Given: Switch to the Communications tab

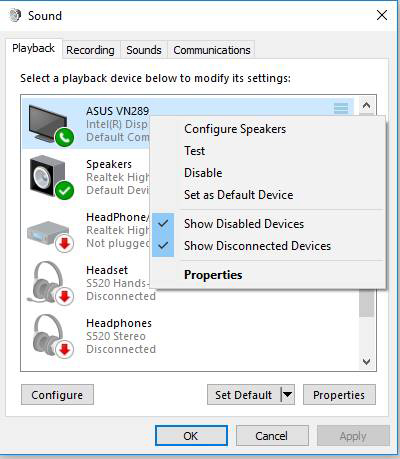Looking at the screenshot, I should (212, 50).
